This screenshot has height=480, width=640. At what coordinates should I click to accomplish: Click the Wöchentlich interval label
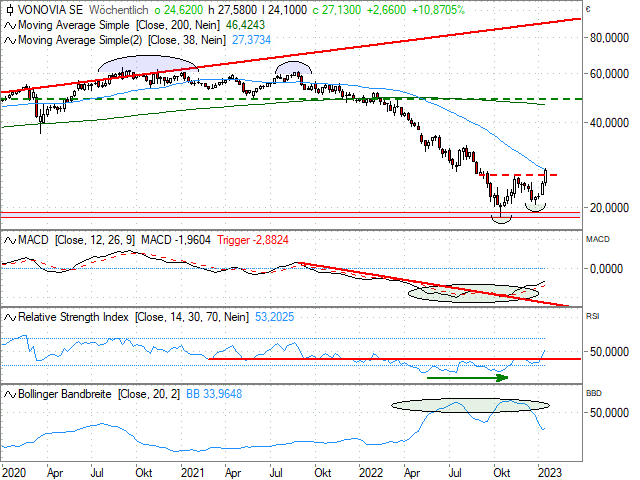[x=119, y=10]
